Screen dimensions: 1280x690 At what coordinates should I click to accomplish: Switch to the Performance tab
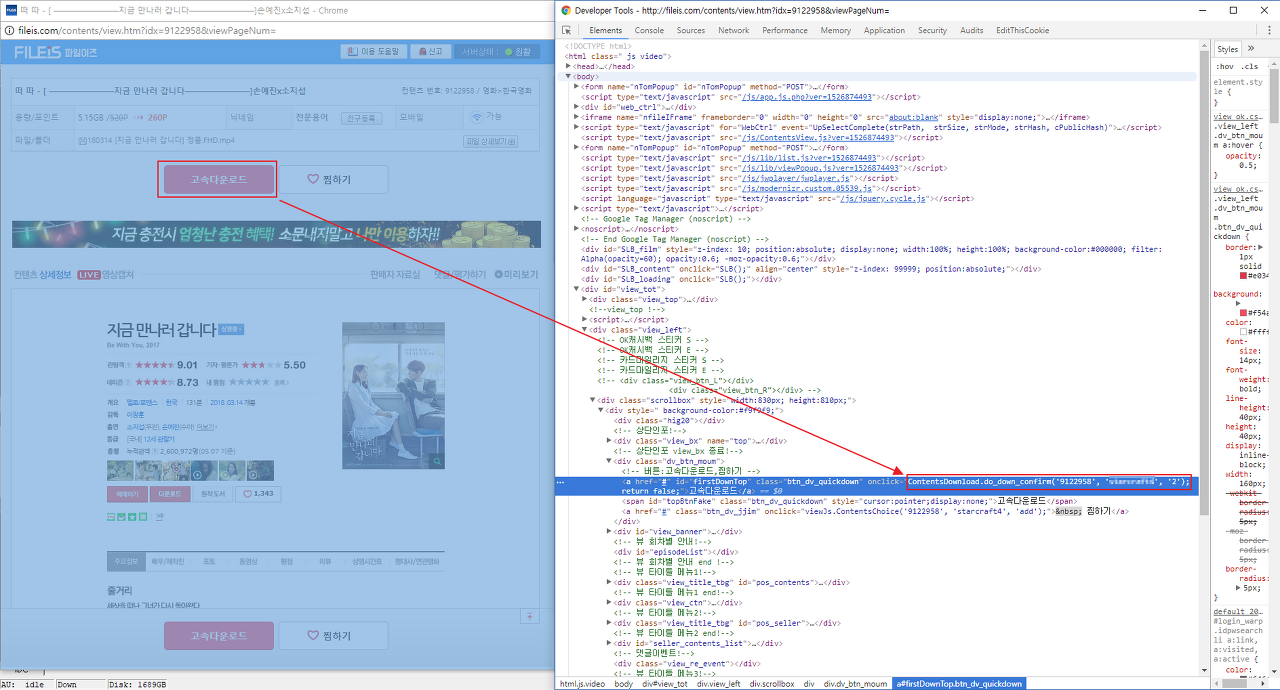point(785,30)
